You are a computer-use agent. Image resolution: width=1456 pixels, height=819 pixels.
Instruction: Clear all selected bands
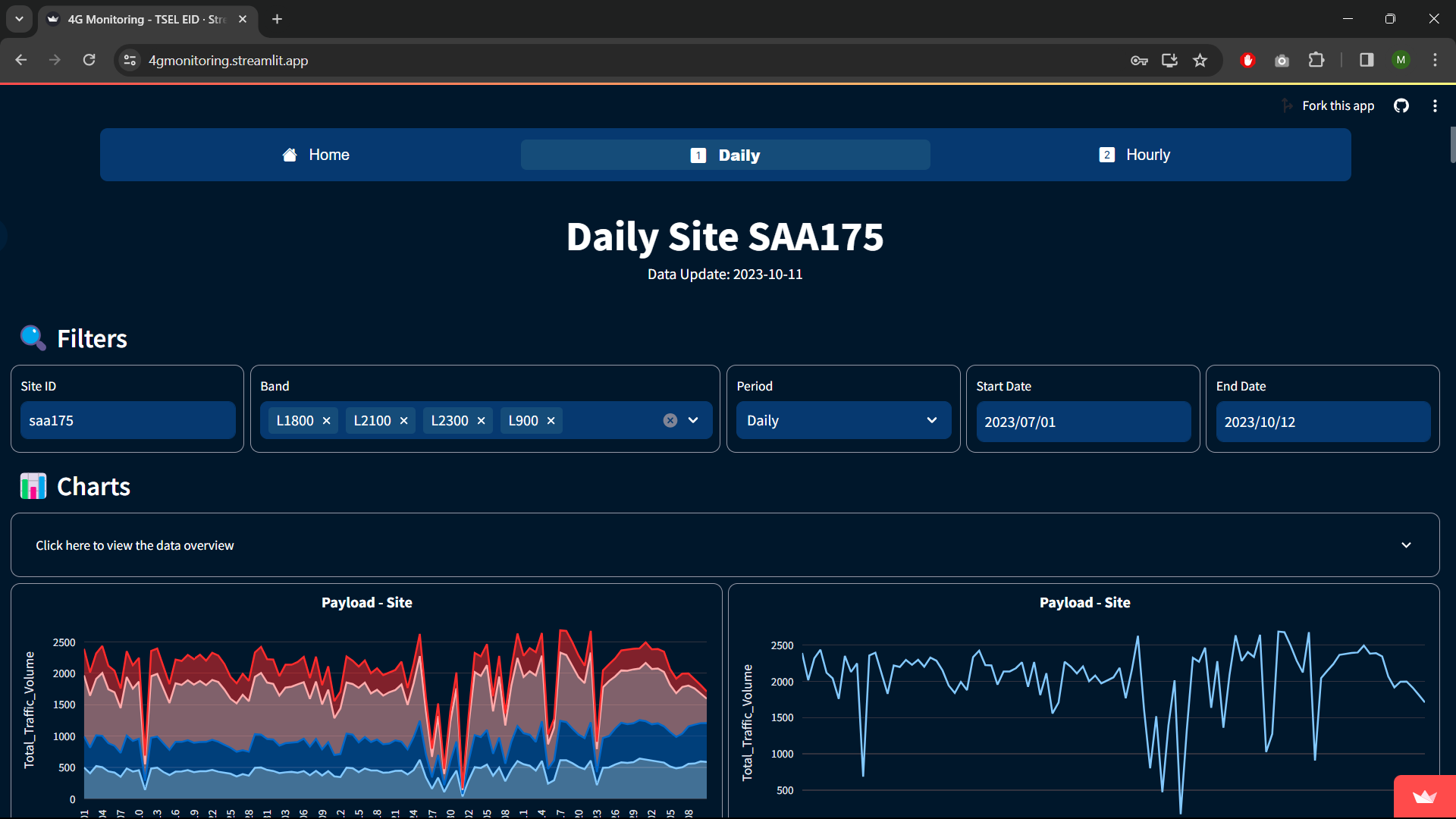(x=670, y=421)
